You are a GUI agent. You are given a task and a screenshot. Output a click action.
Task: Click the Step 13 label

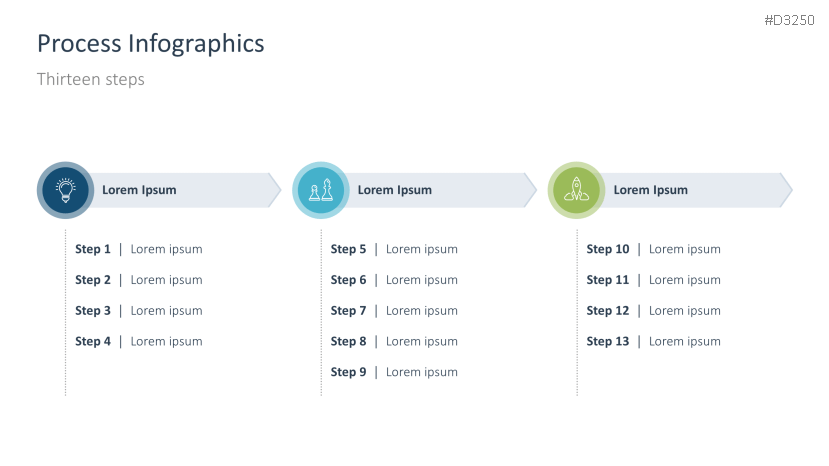click(608, 341)
